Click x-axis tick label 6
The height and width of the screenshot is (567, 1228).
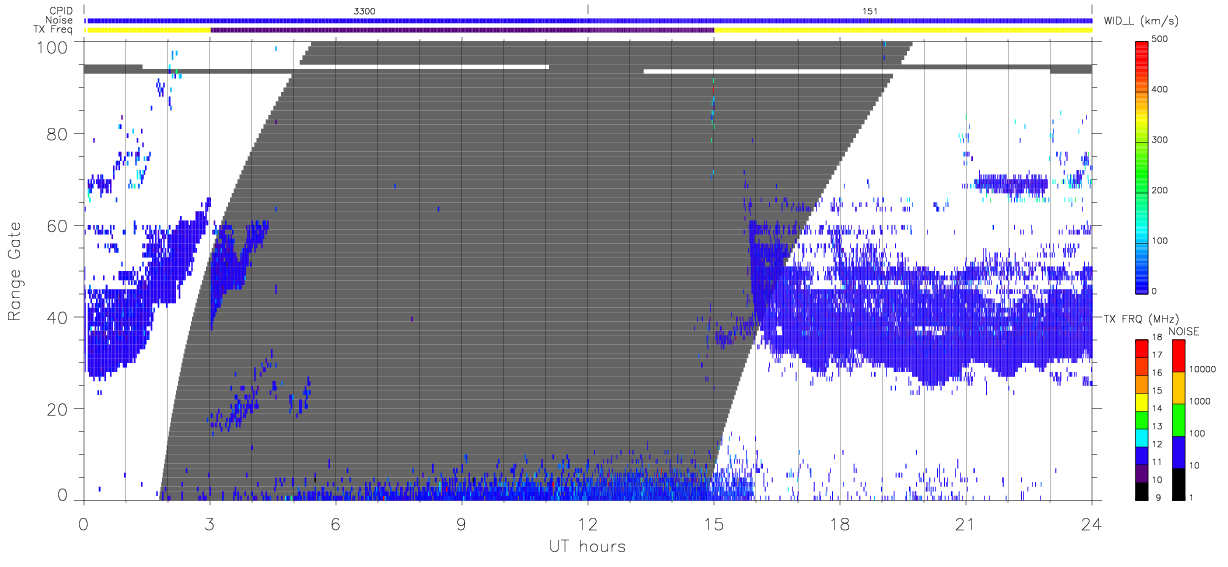coord(335,523)
